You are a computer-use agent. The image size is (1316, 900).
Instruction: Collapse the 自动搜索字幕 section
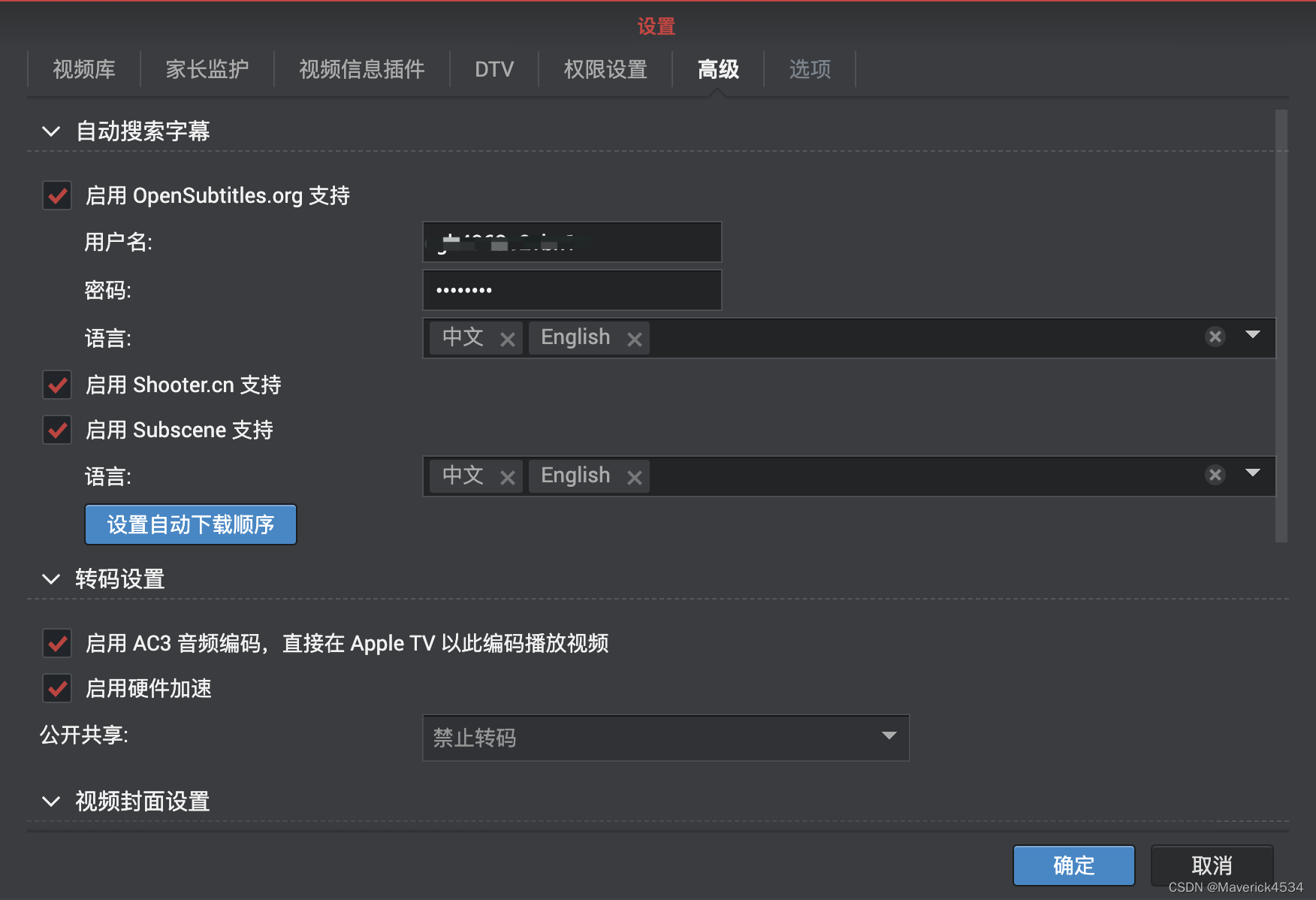(50, 131)
